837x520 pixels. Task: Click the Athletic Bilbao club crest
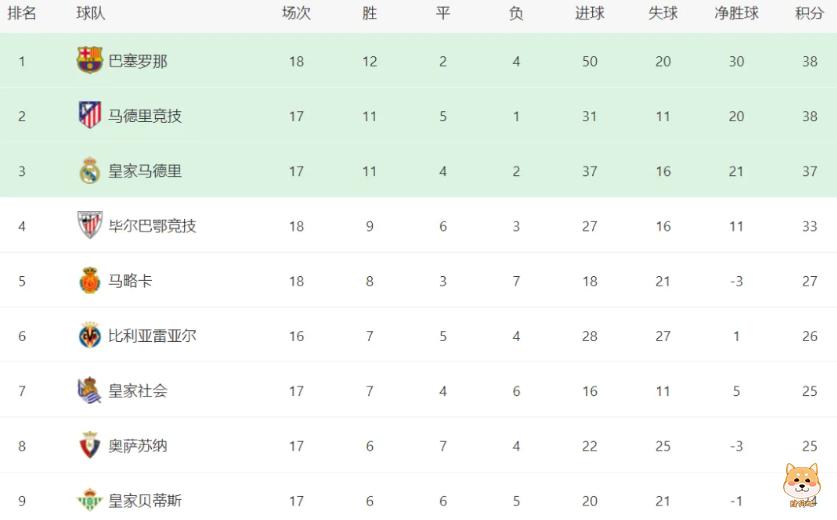(x=90, y=226)
